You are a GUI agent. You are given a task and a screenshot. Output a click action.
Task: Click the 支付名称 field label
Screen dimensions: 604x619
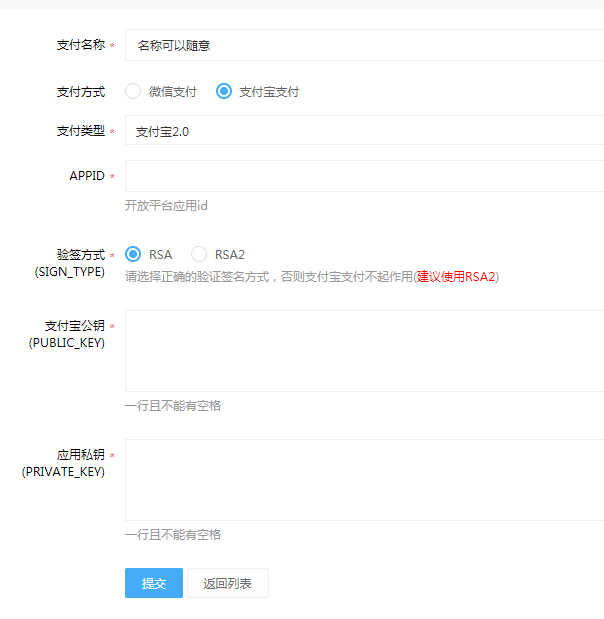click(x=80, y=45)
